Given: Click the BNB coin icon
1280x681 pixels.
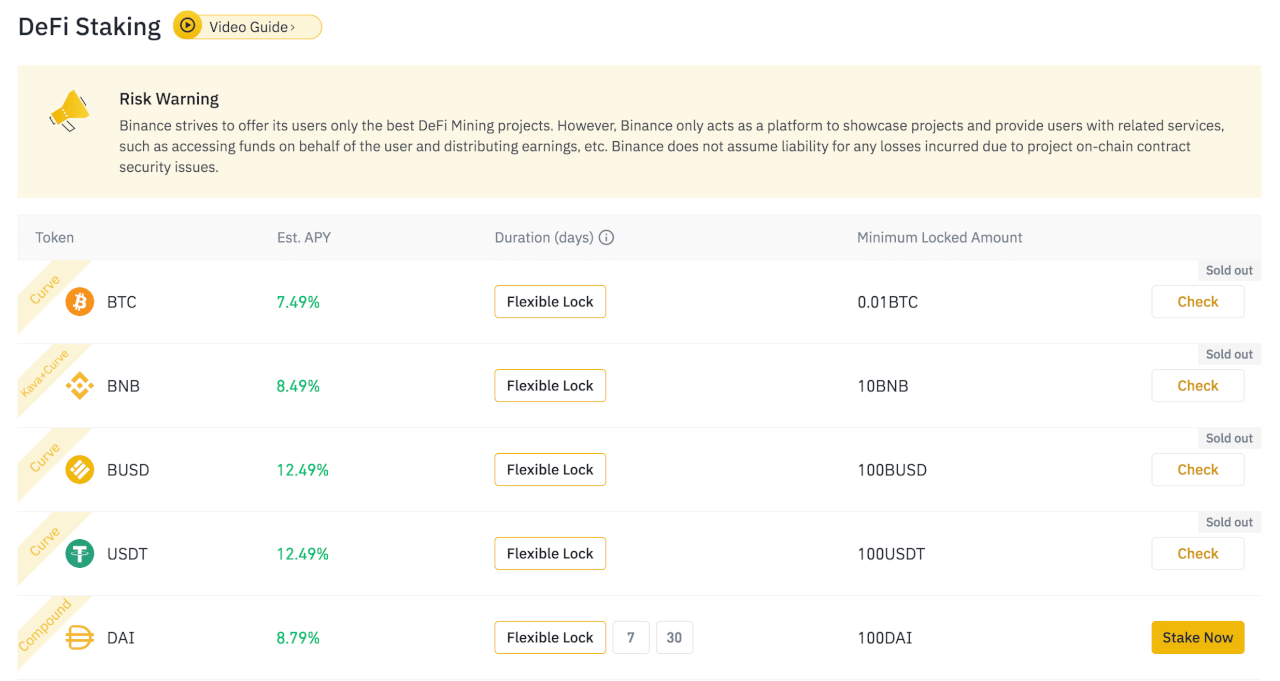Looking at the screenshot, I should [x=80, y=386].
